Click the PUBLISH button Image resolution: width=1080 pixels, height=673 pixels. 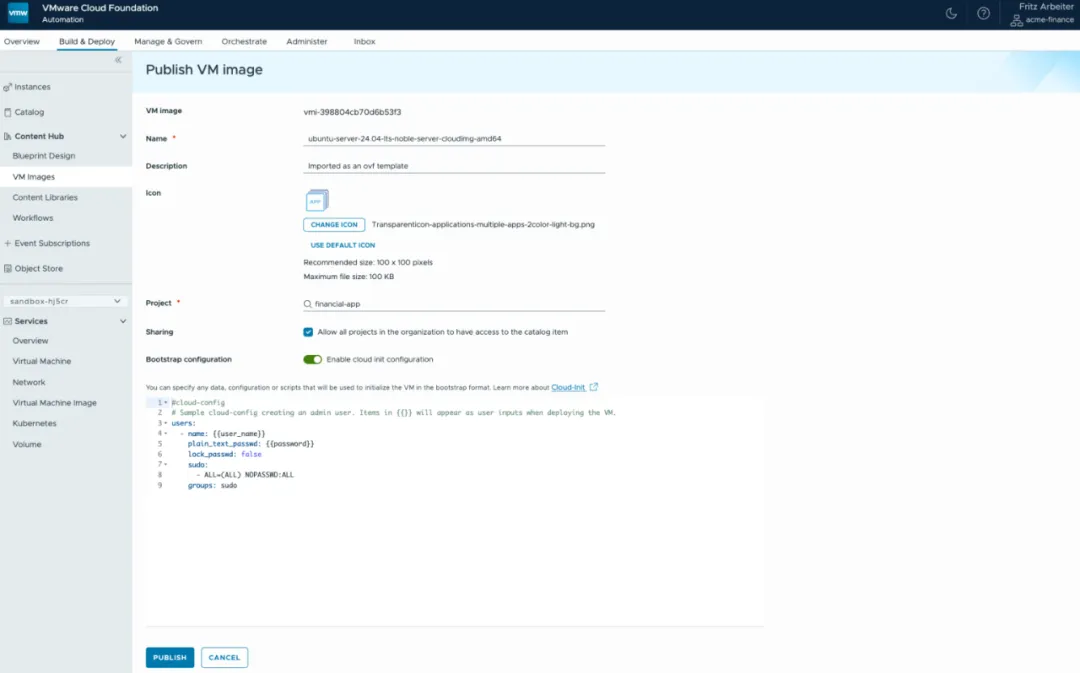coord(169,657)
